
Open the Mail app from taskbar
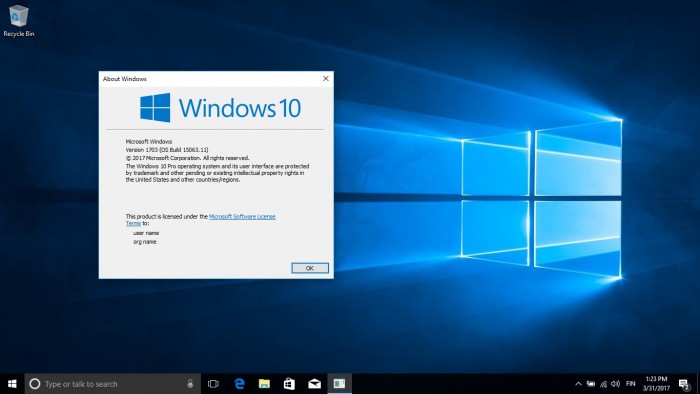point(314,384)
